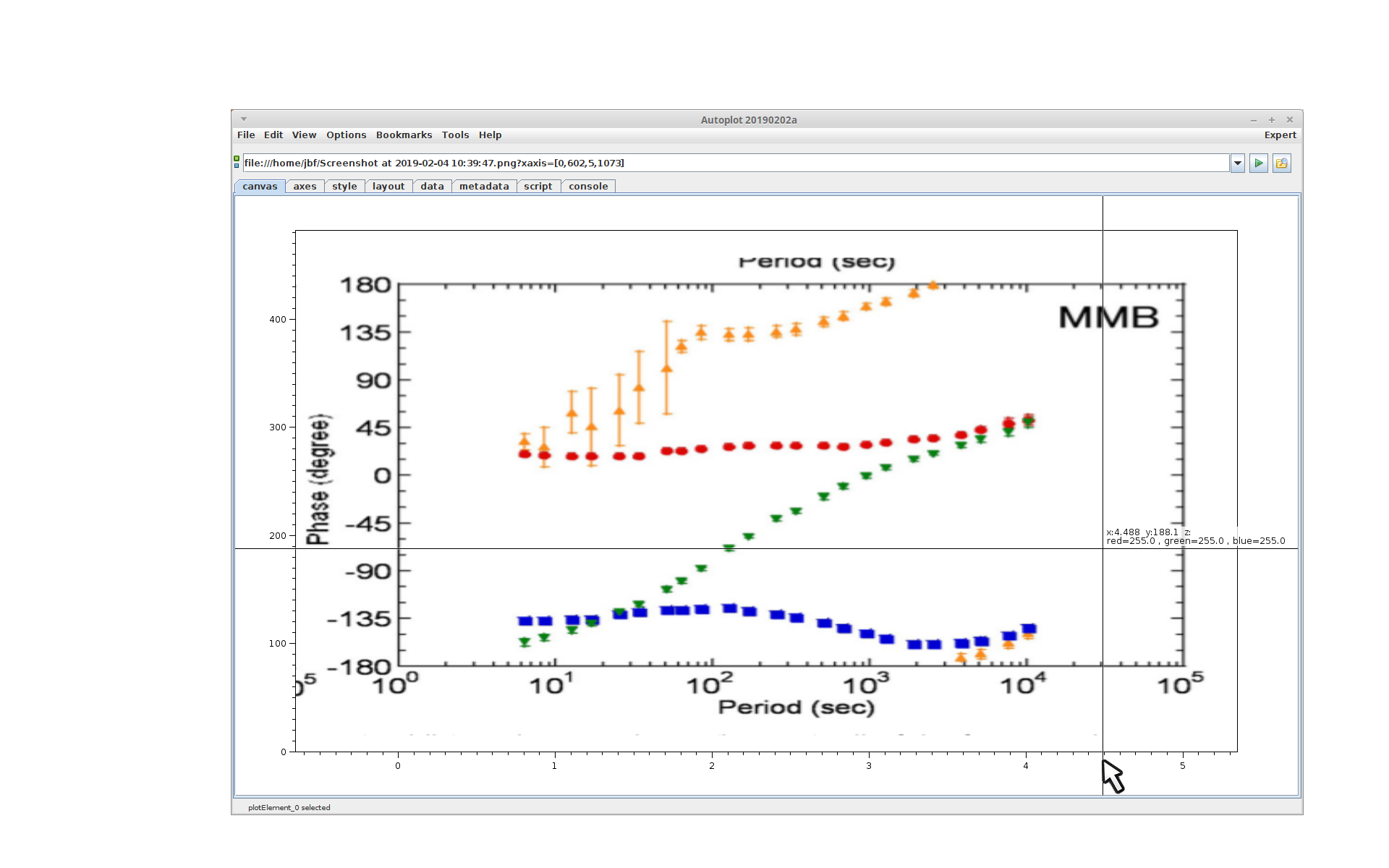This screenshot has width=1389, height=868.
Task: Switch to the layout tab
Action: 388,187
